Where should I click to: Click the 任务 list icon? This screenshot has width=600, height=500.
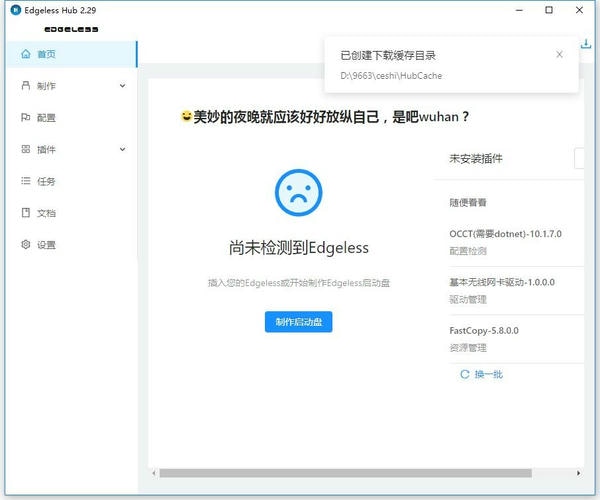26,181
